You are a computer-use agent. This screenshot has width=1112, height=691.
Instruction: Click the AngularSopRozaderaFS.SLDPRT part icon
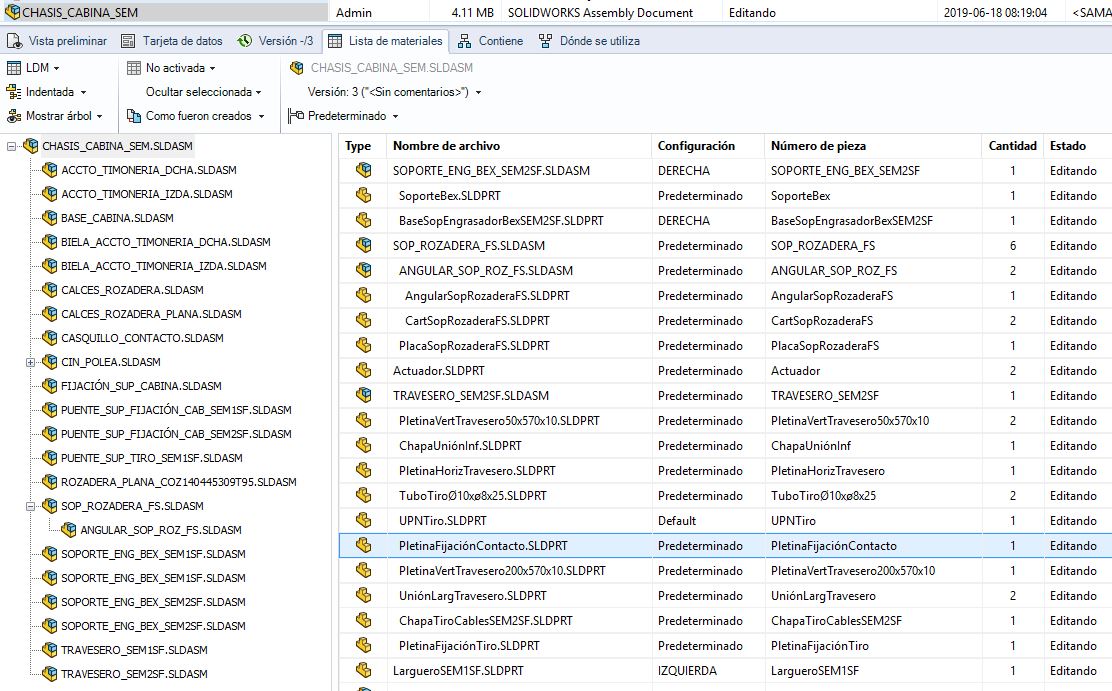pyautogui.click(x=364, y=295)
